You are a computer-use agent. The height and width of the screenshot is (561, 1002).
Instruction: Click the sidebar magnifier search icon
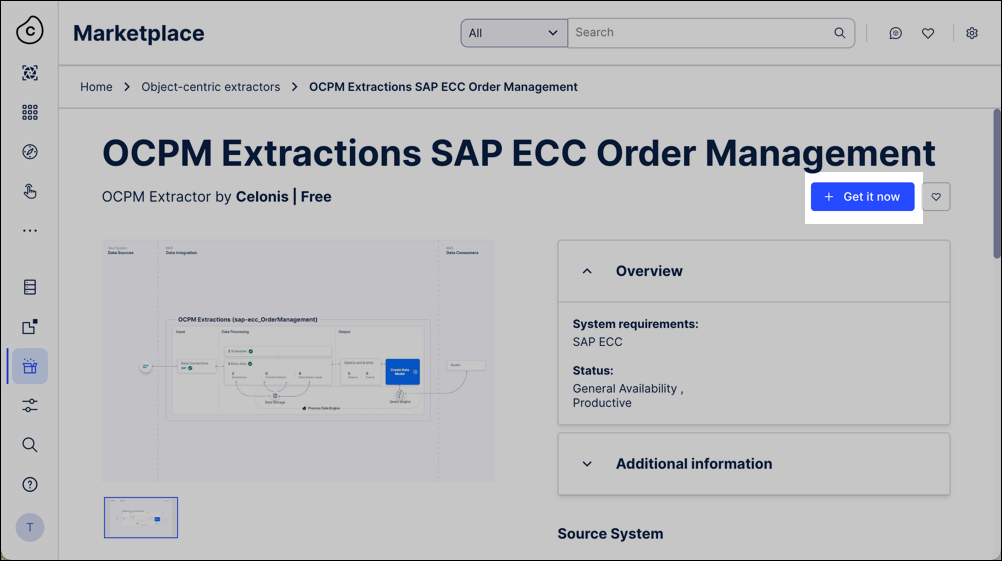[x=30, y=445]
